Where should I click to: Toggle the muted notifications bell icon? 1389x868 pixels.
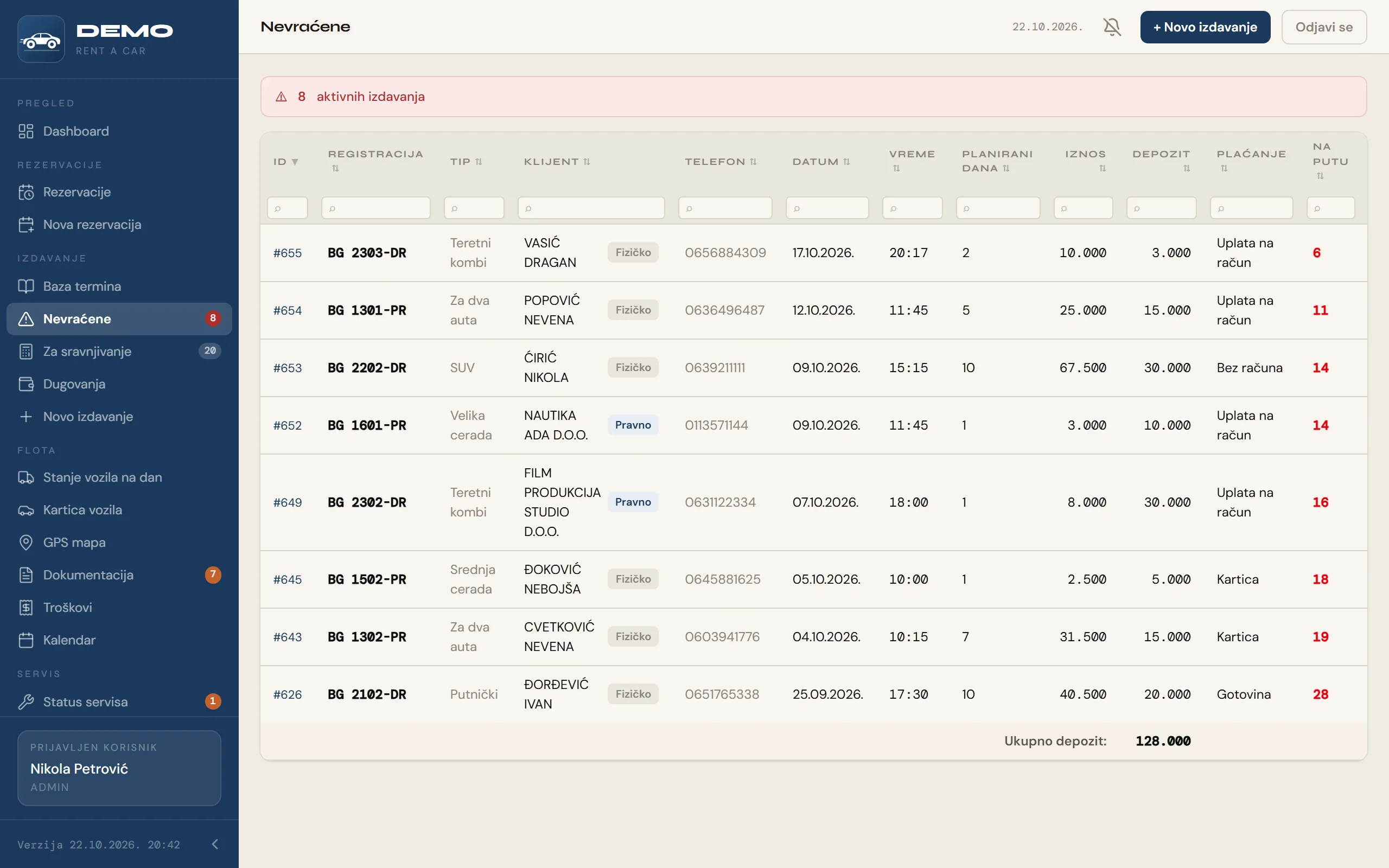coord(1112,27)
